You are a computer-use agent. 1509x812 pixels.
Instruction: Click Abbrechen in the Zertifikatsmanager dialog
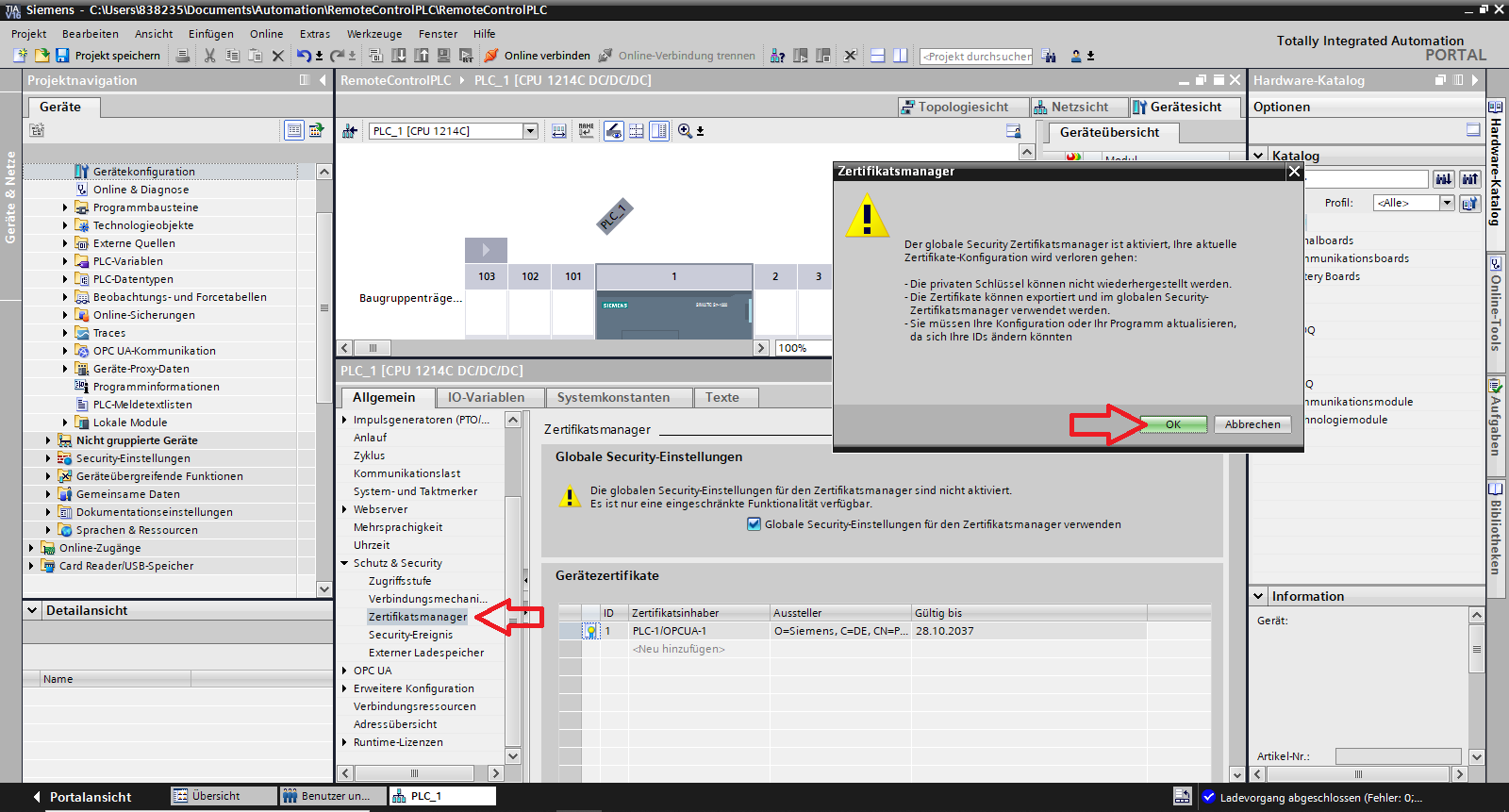1252,424
